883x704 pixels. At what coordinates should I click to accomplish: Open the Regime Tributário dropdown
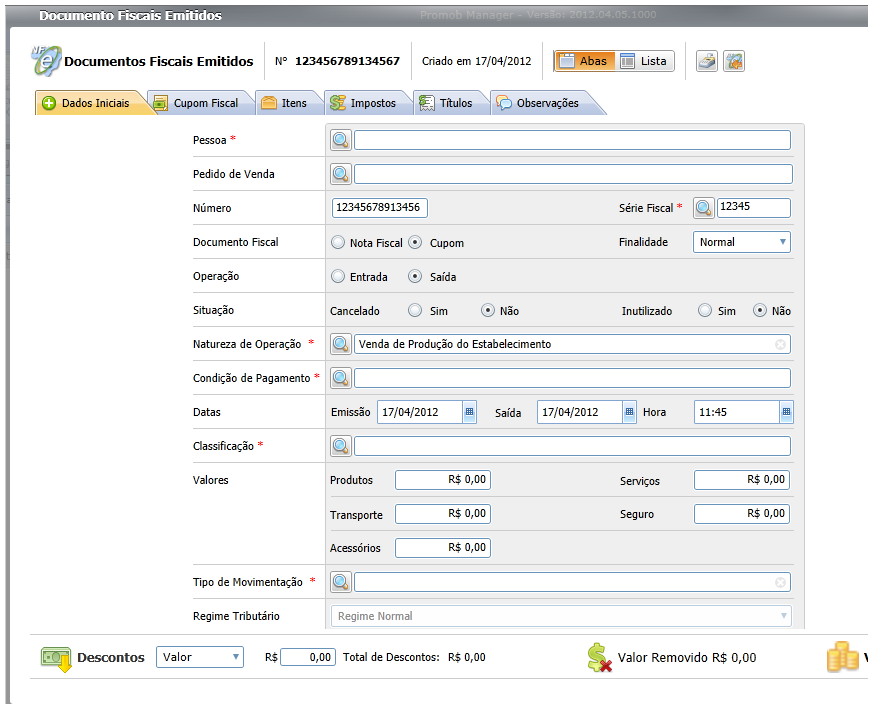561,616
